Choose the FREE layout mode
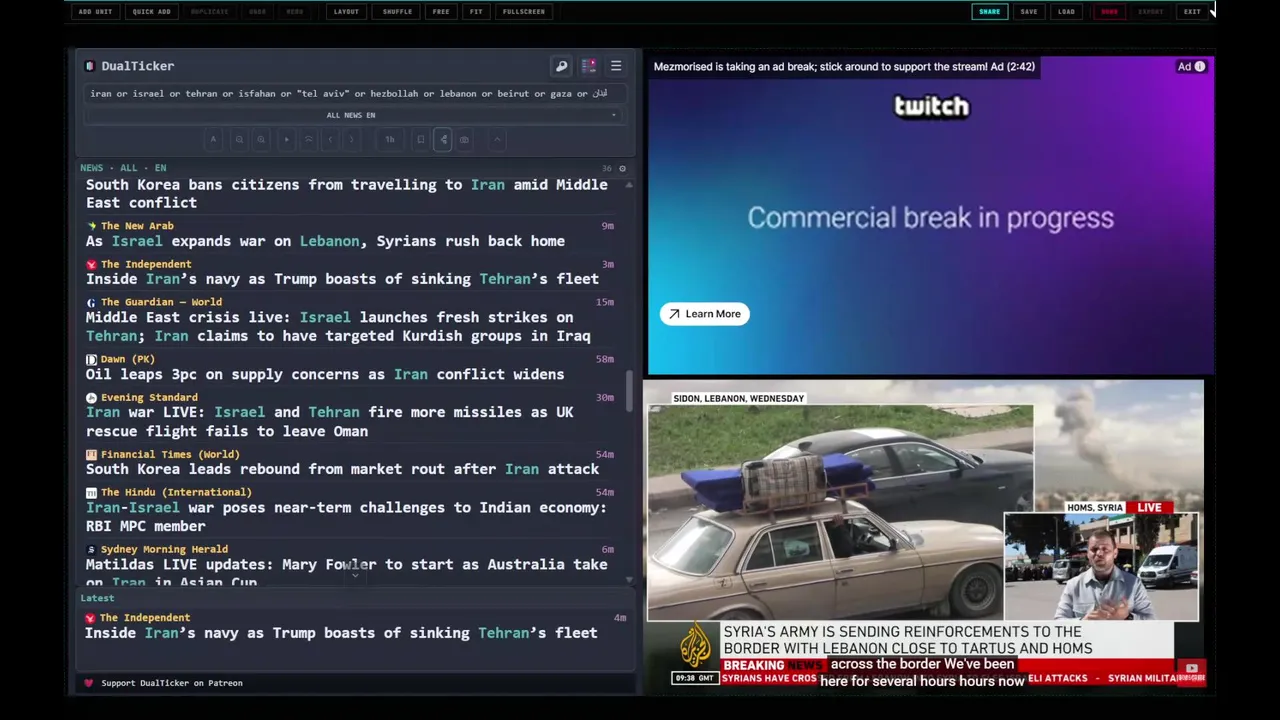The height and width of the screenshot is (720, 1280). tap(441, 12)
